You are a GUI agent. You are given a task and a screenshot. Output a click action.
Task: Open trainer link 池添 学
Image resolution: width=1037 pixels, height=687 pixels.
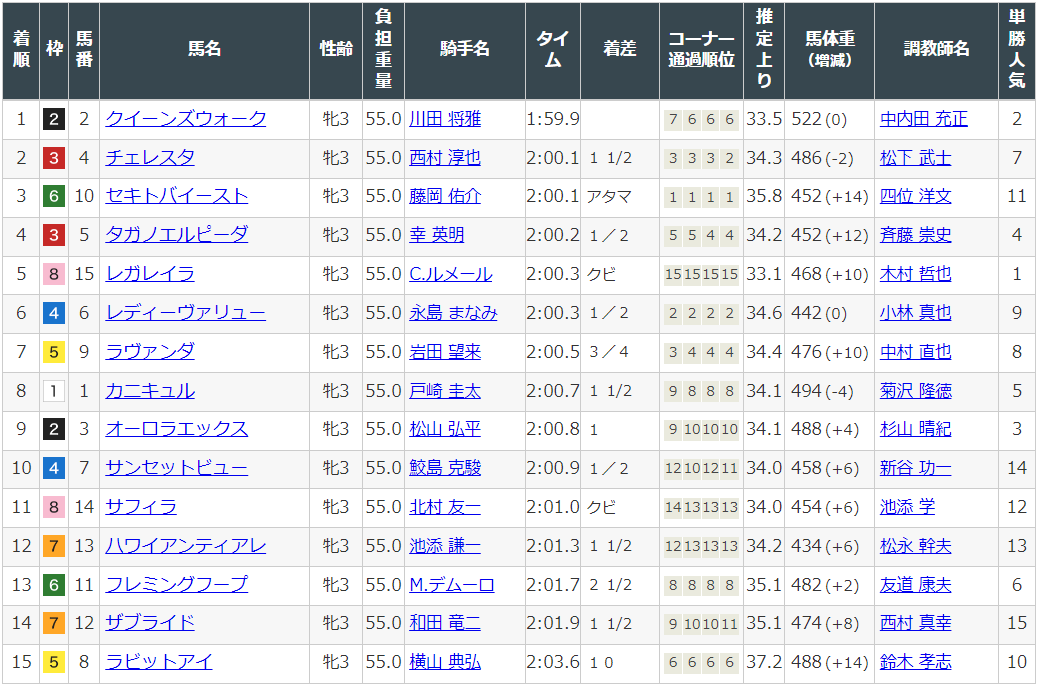point(907,507)
